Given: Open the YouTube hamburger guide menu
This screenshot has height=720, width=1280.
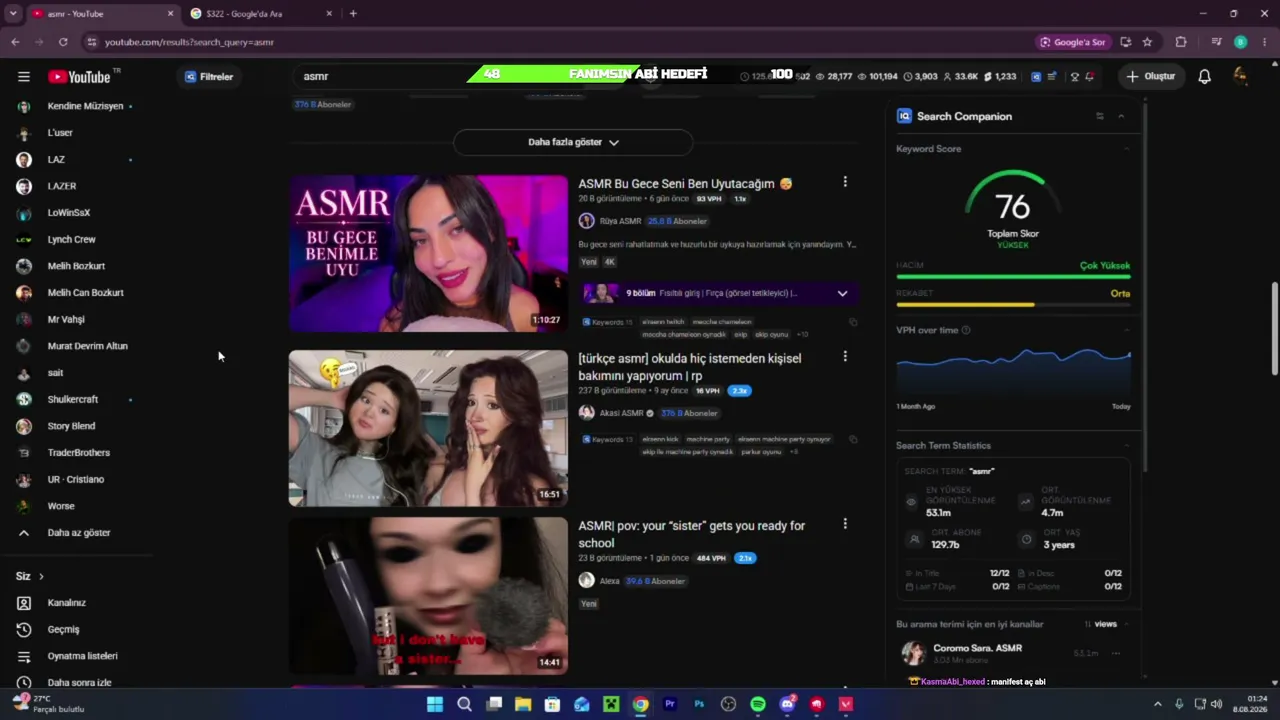Looking at the screenshot, I should tap(24, 76).
